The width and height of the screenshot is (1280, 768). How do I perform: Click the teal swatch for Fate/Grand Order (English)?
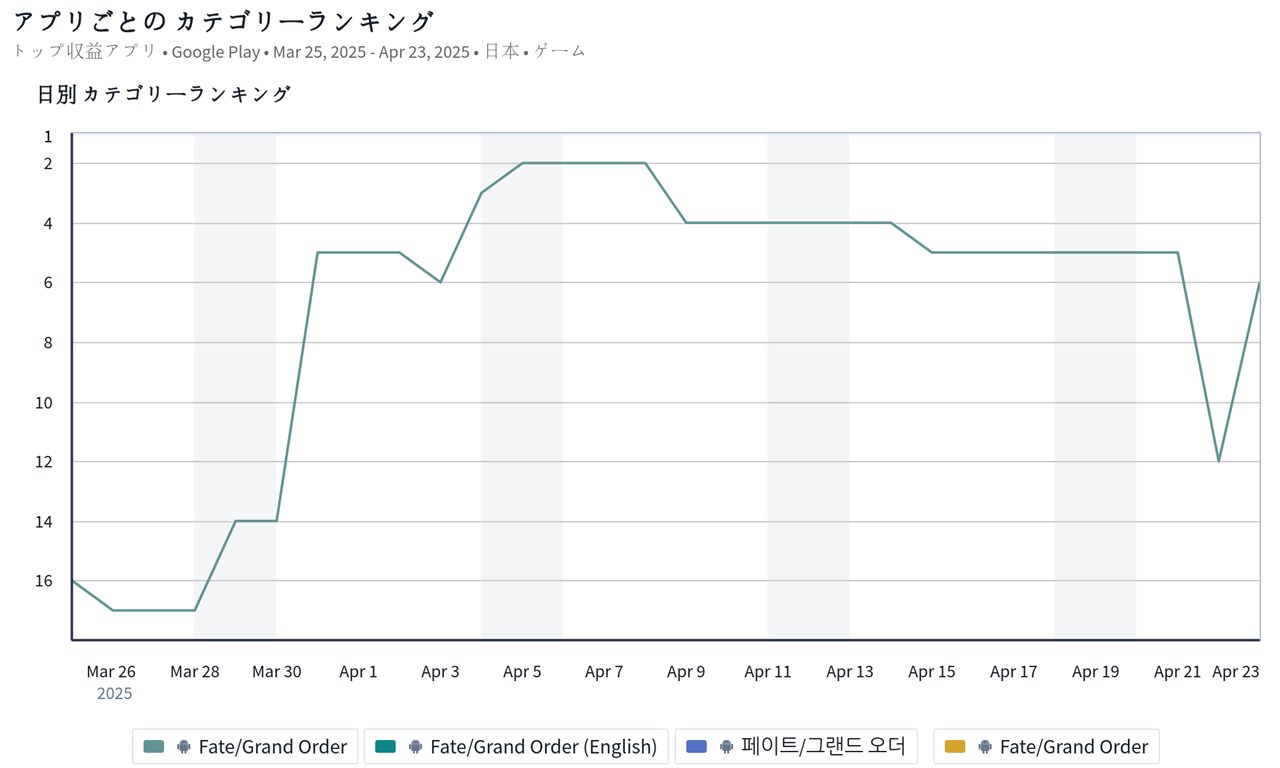(x=386, y=747)
